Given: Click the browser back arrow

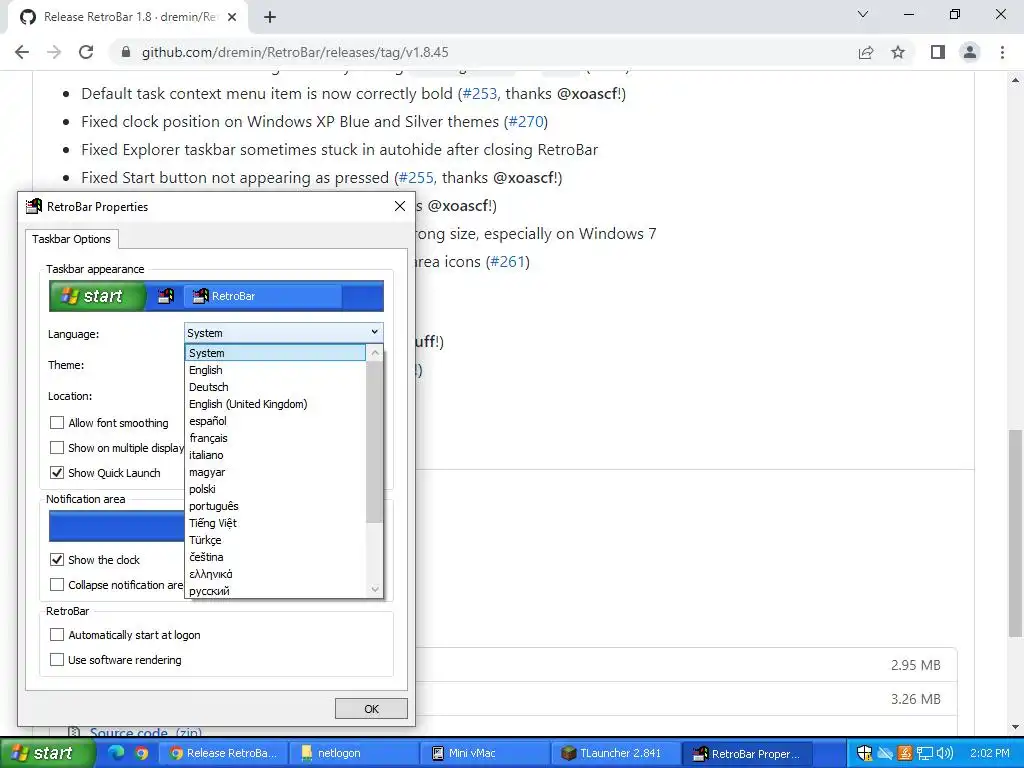Looking at the screenshot, I should 22,52.
